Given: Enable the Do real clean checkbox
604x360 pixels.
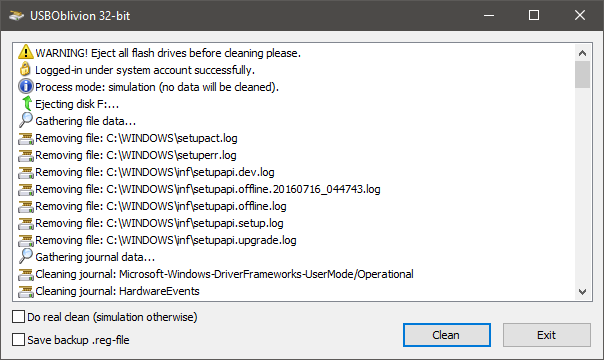Looking at the screenshot, I should click(x=18, y=316).
